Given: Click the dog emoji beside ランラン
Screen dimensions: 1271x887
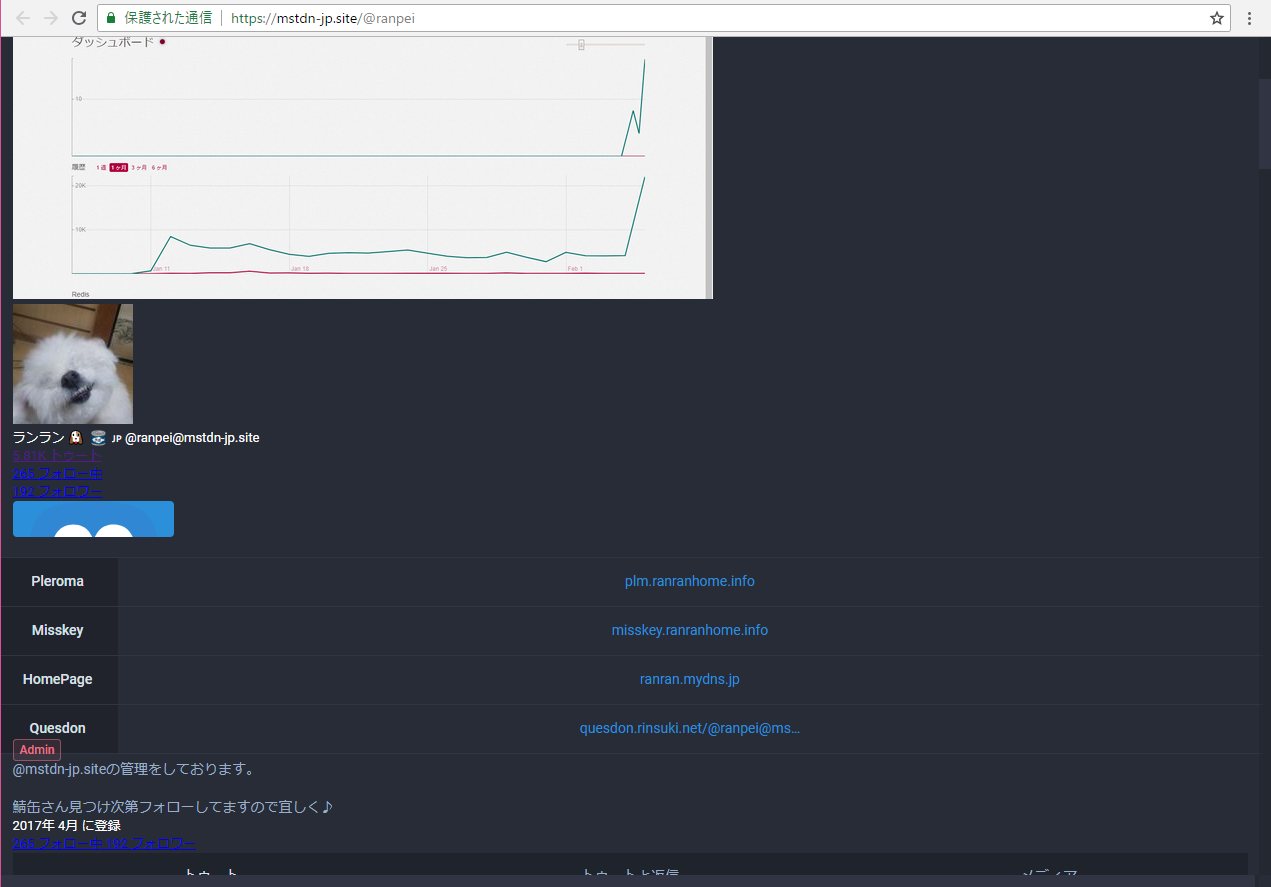Looking at the screenshot, I should (x=75, y=438).
